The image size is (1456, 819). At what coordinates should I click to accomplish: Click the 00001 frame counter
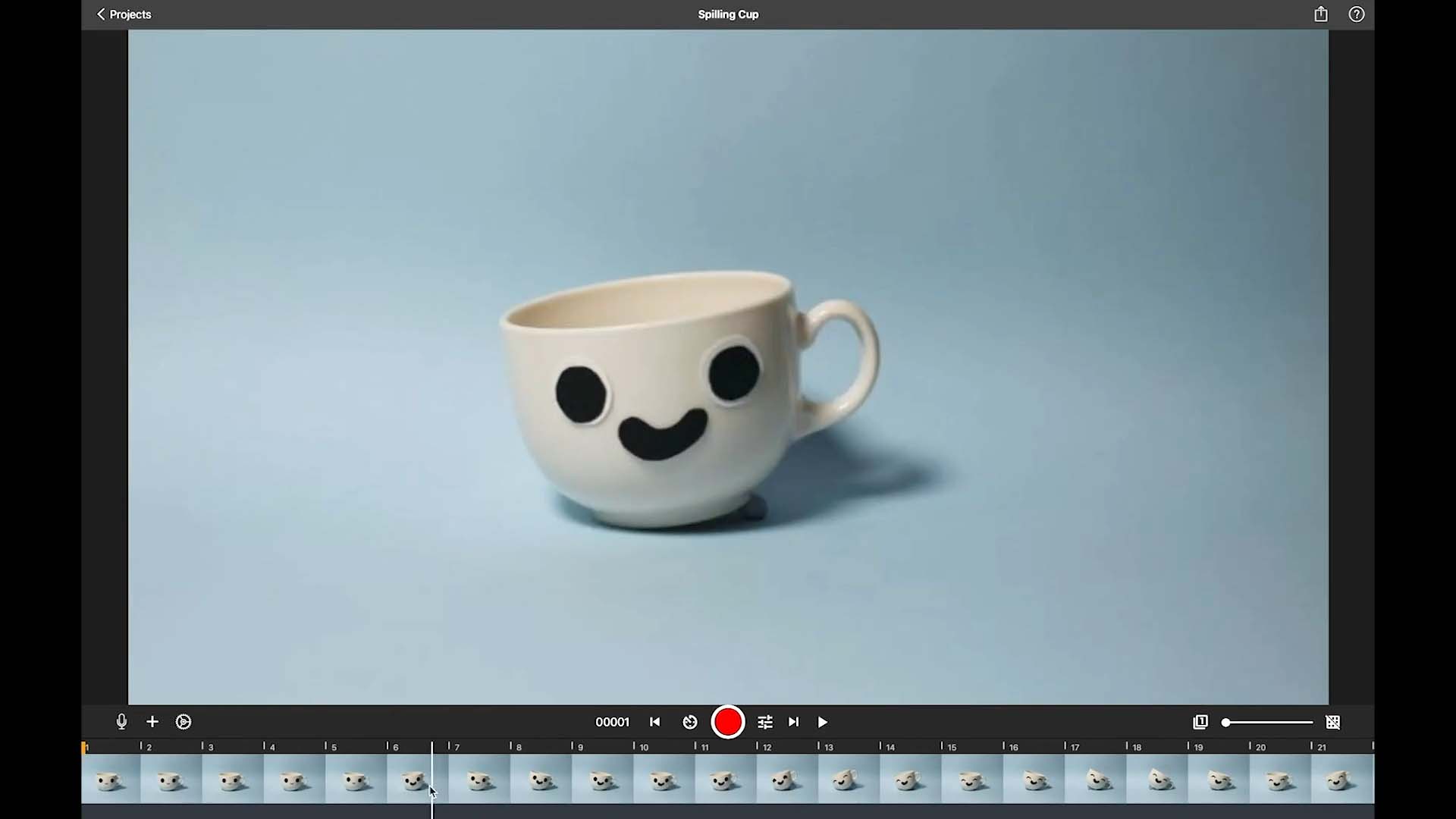(612, 722)
